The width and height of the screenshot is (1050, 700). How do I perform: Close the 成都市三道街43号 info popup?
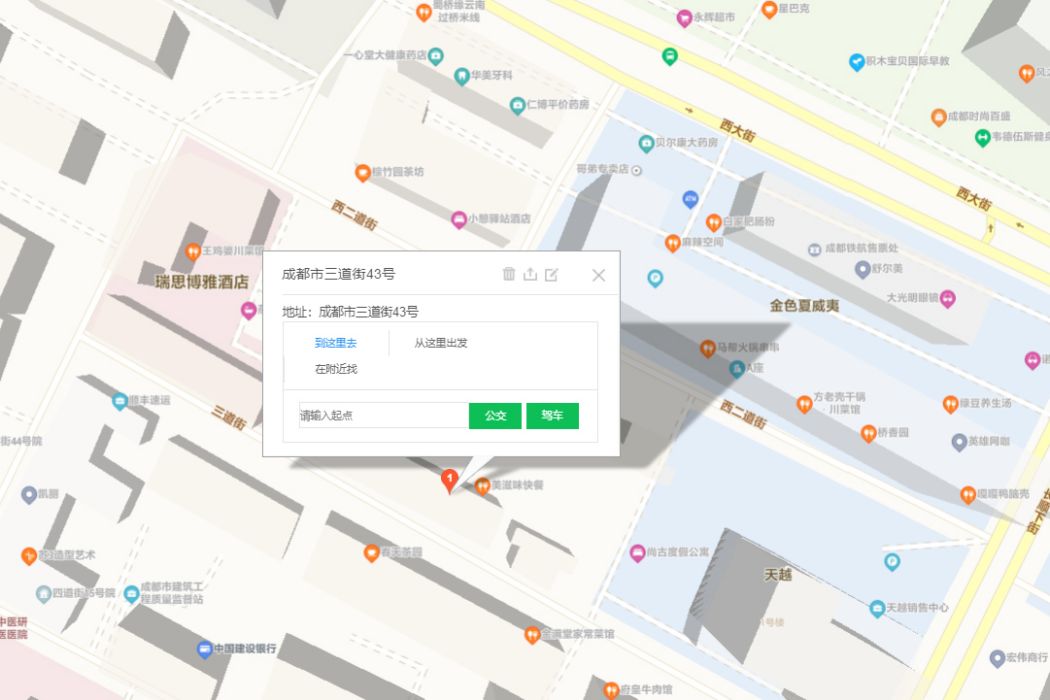tap(599, 275)
